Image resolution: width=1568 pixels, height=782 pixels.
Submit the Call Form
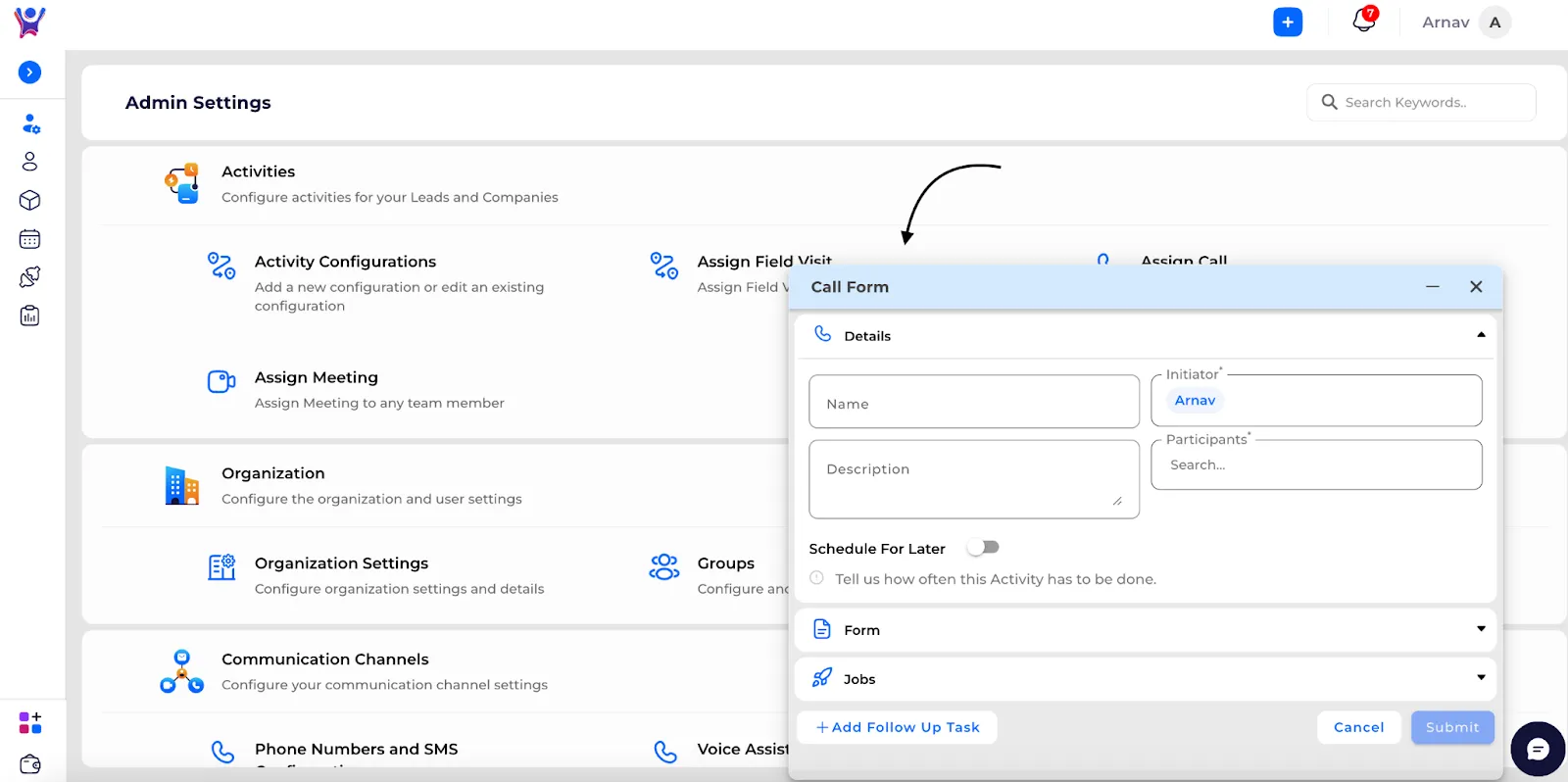(1452, 727)
